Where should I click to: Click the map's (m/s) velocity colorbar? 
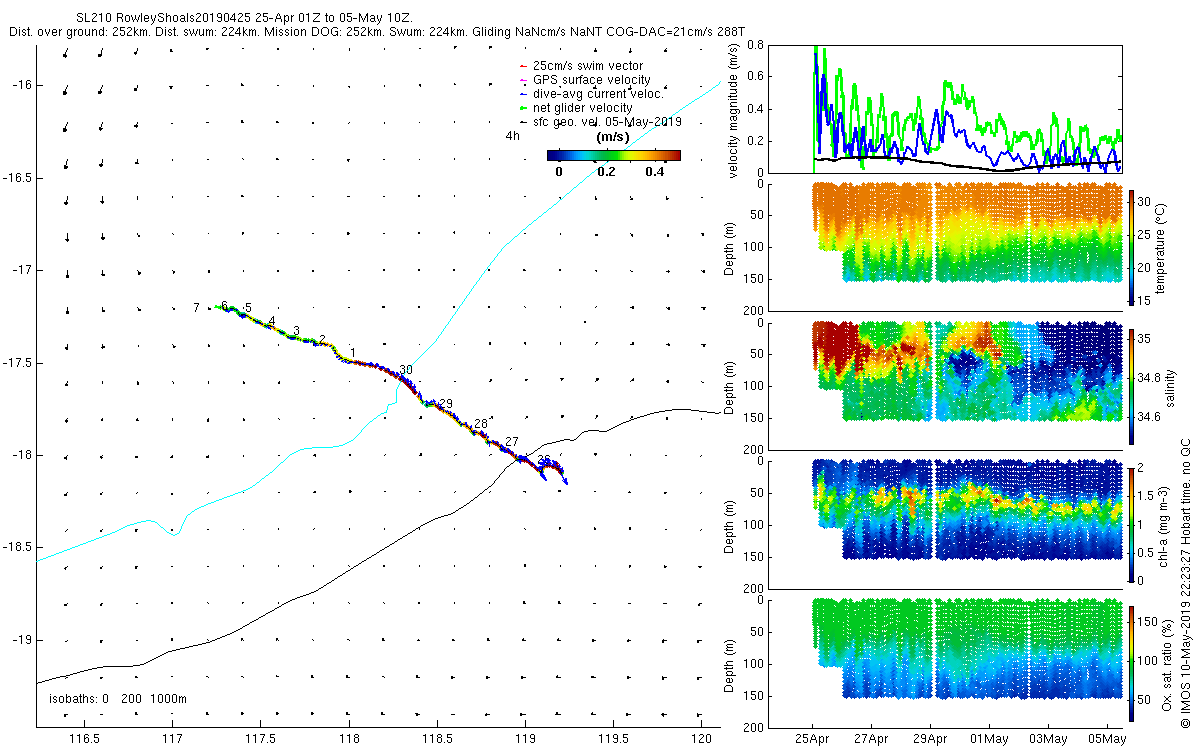pyautogui.click(x=614, y=155)
